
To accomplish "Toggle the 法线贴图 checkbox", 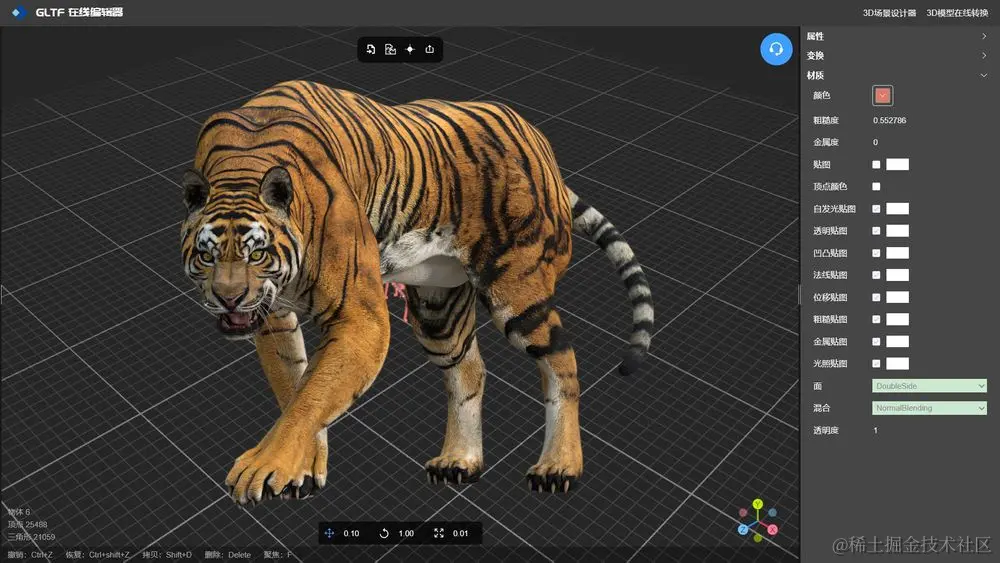I will pos(876,275).
